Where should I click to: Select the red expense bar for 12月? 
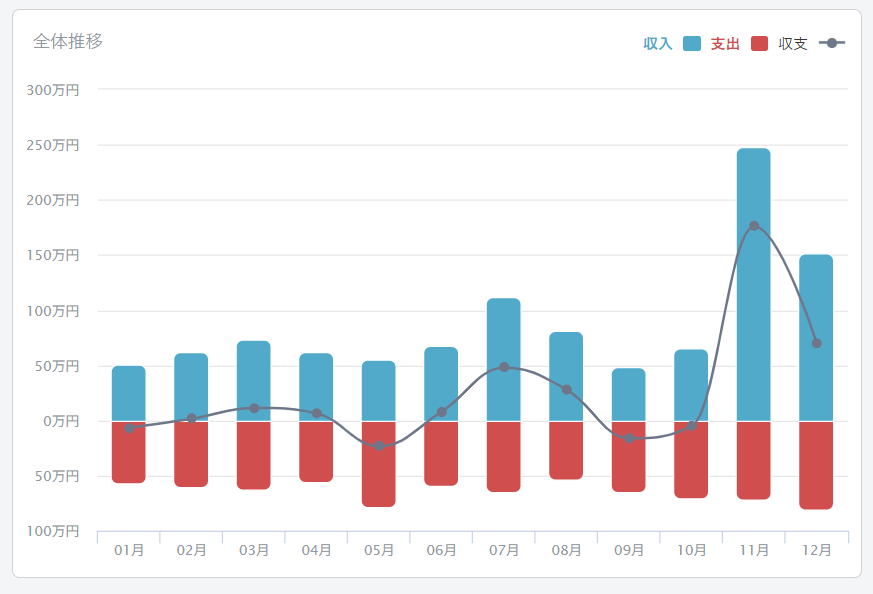tap(816, 465)
